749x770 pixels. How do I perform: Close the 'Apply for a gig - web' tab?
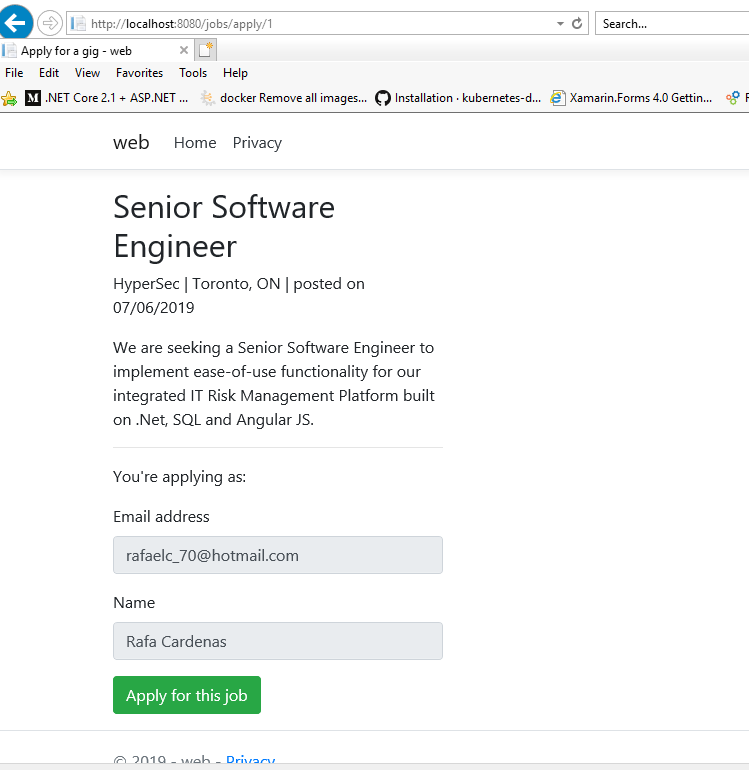pos(184,50)
